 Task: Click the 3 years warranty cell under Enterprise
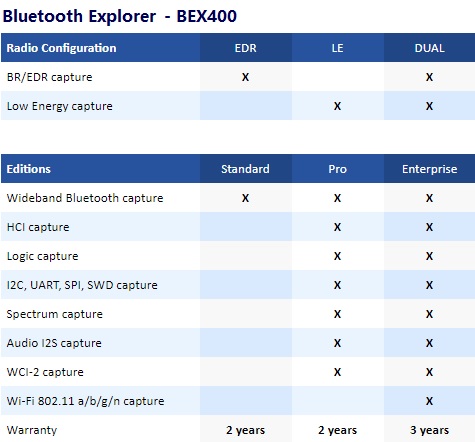(429, 430)
